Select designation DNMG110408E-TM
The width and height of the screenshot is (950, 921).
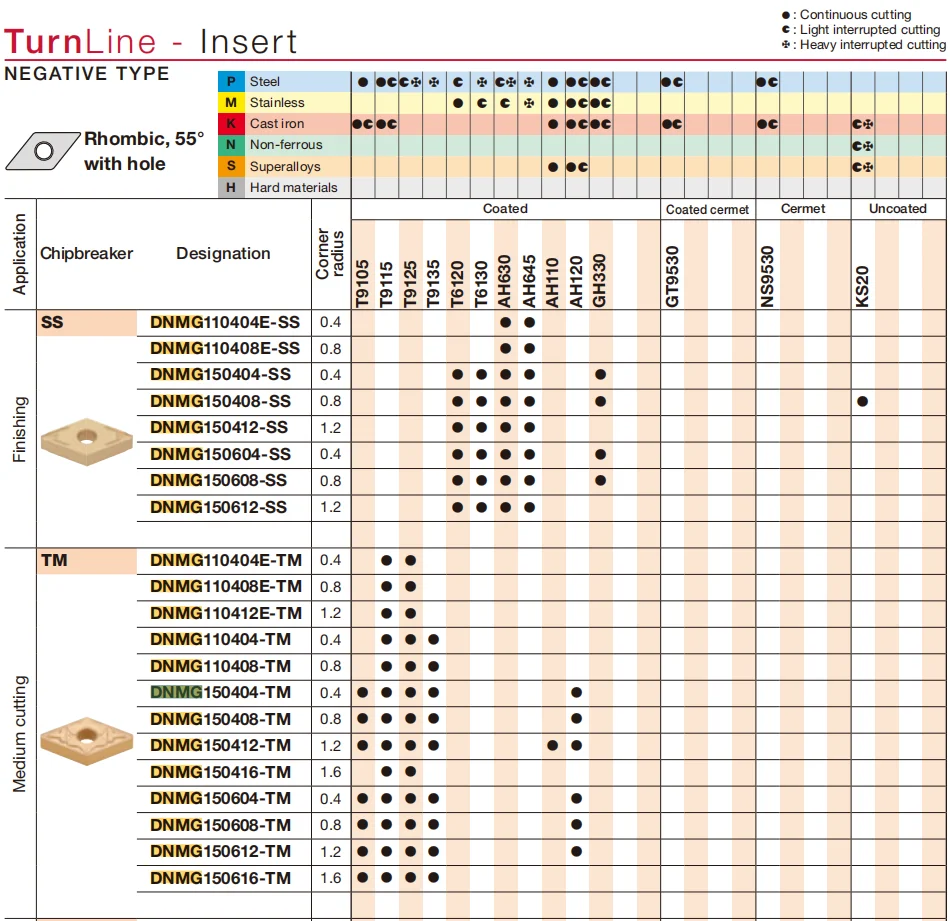point(226,587)
